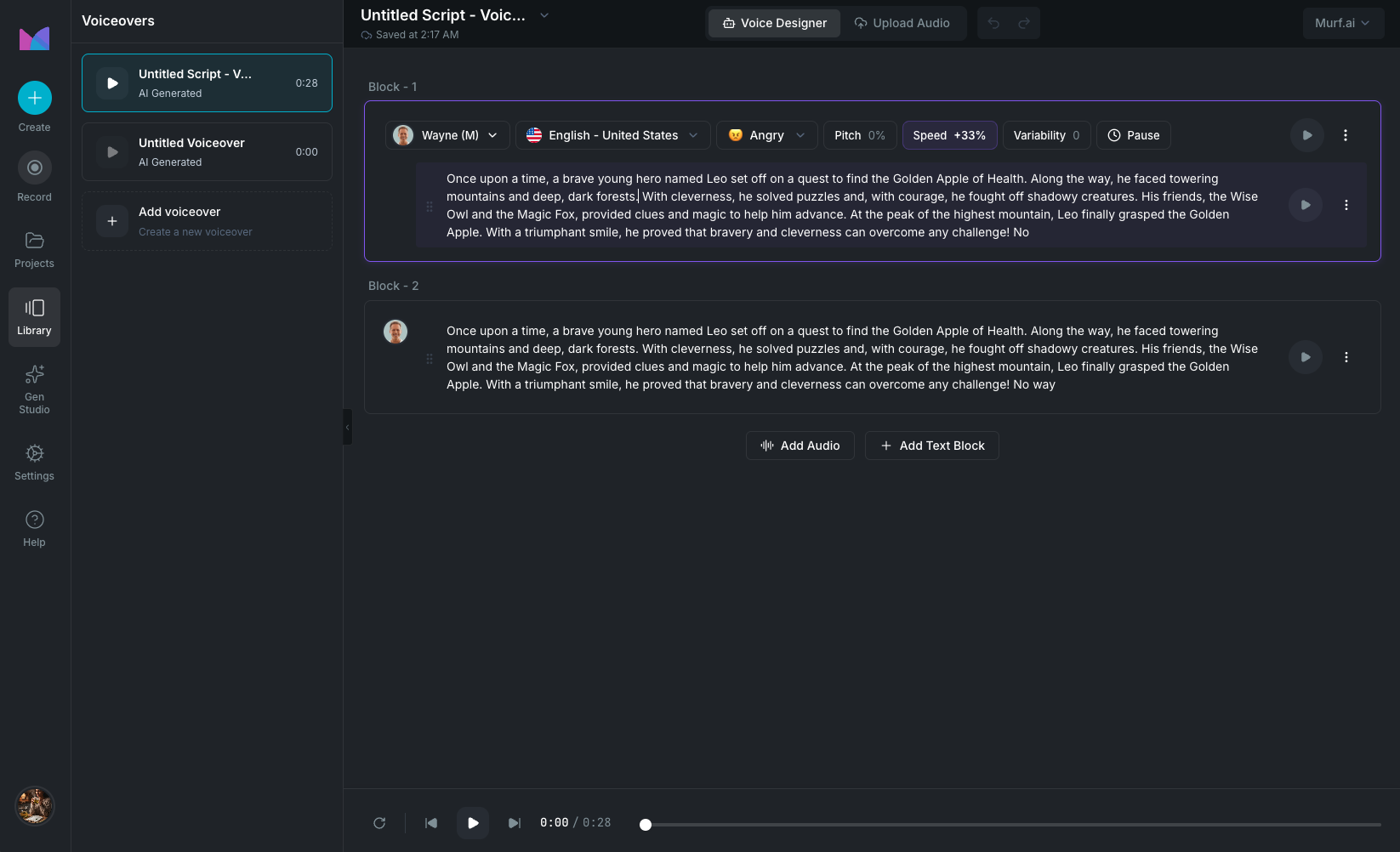
Task: Play the Untitled Voiceover in the list
Action: [111, 151]
